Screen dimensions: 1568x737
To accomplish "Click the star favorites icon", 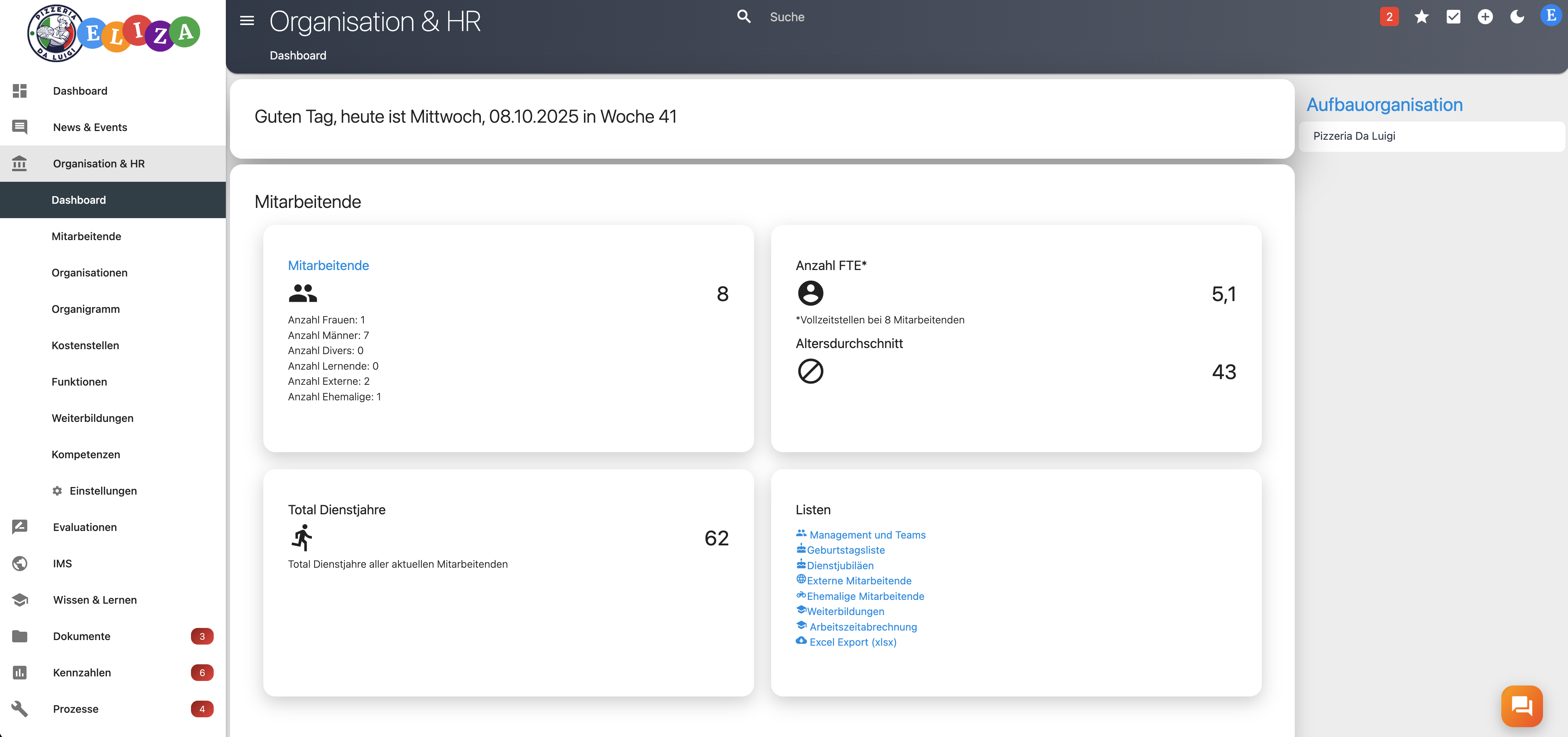I will pyautogui.click(x=1421, y=17).
